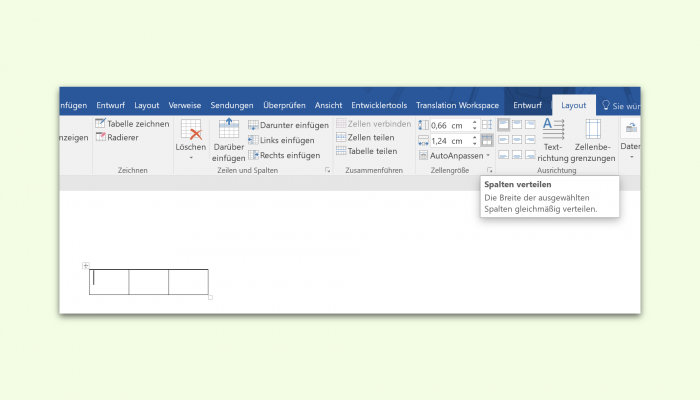Click the Tell Me lightbulb search box
This screenshot has width=700, height=400.
621,106
